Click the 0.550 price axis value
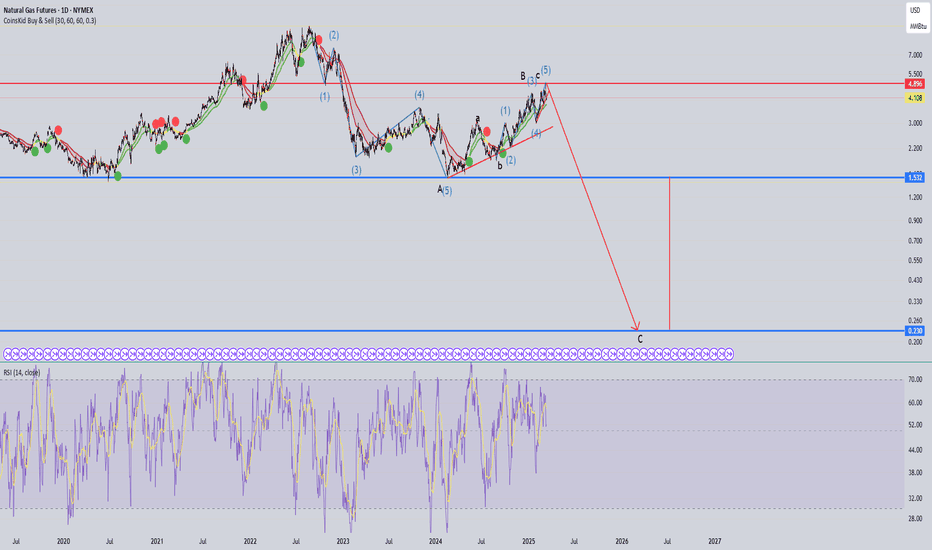Image resolution: width=932 pixels, height=550 pixels. pos(915,260)
